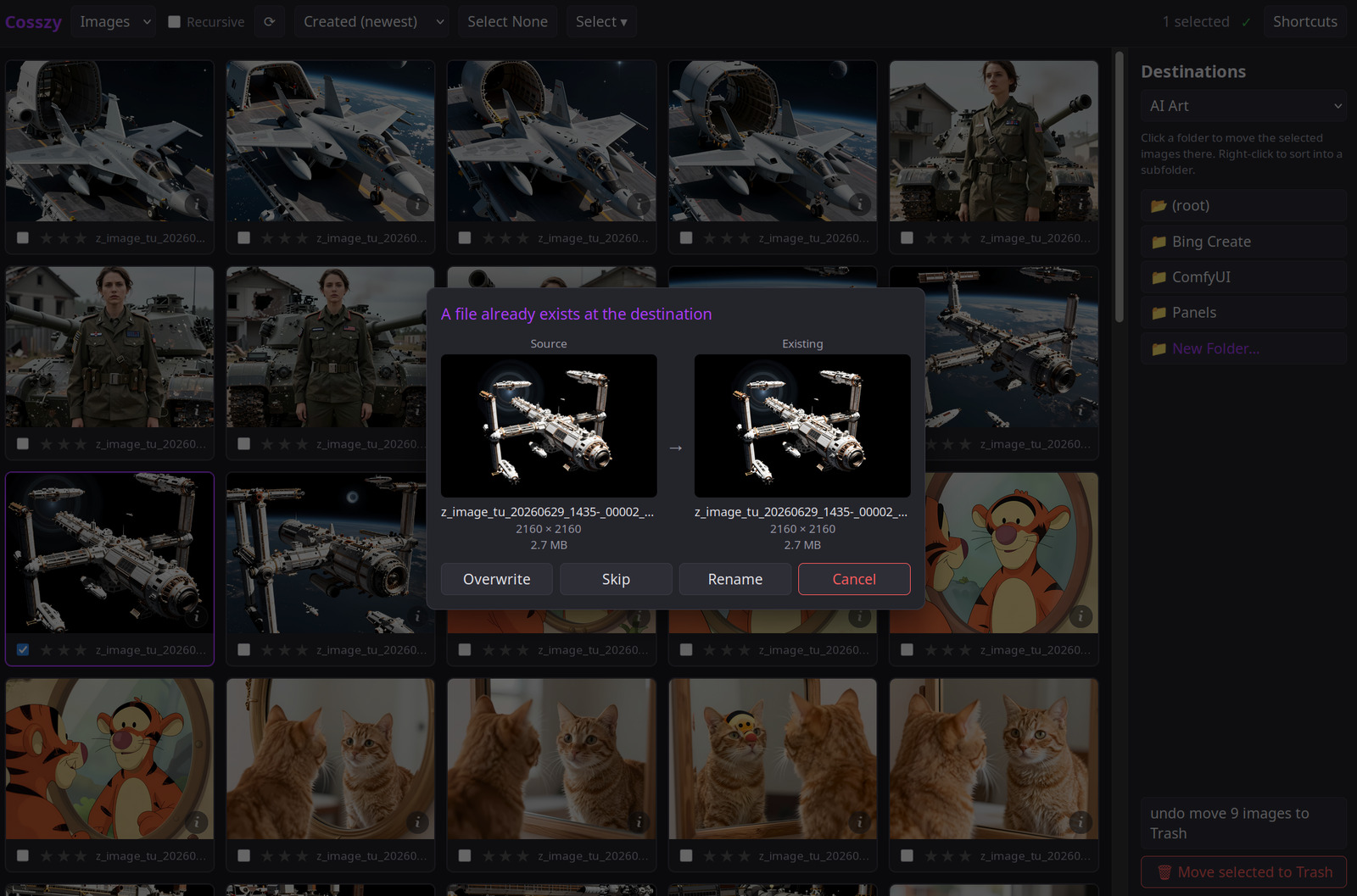The image size is (1357, 896).
Task: Click the Bing Create folder icon
Action: click(x=1159, y=242)
